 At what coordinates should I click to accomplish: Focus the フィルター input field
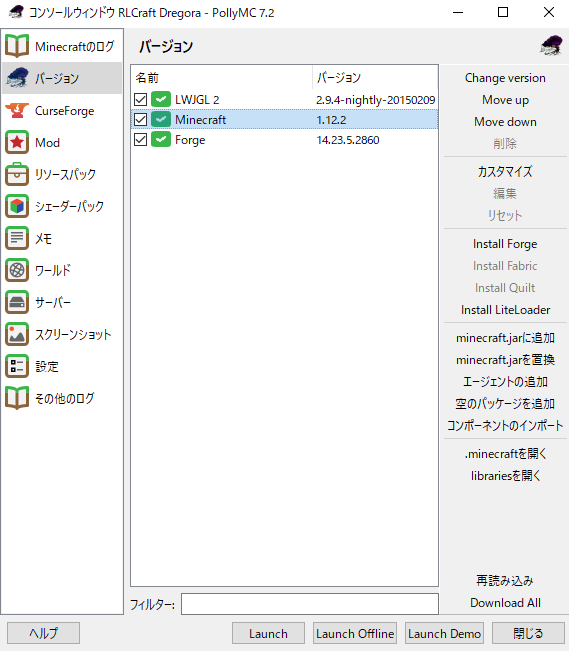(310, 604)
